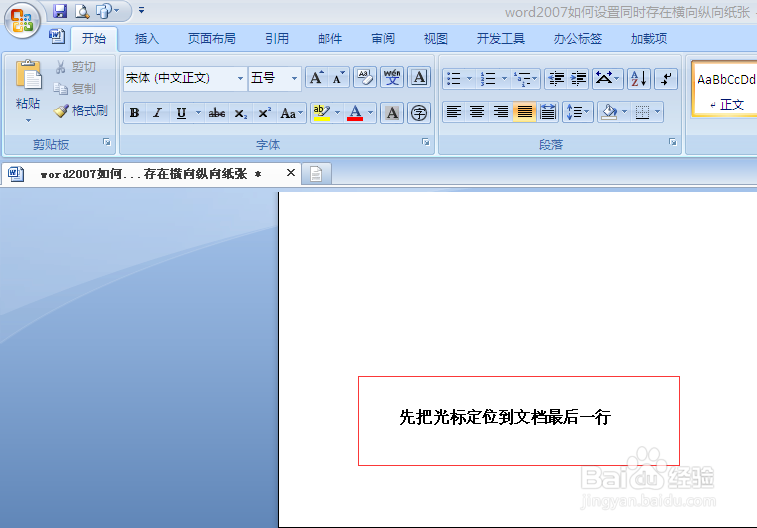Apply distributed alignment
Screen dimensions: 757x528
(547, 113)
